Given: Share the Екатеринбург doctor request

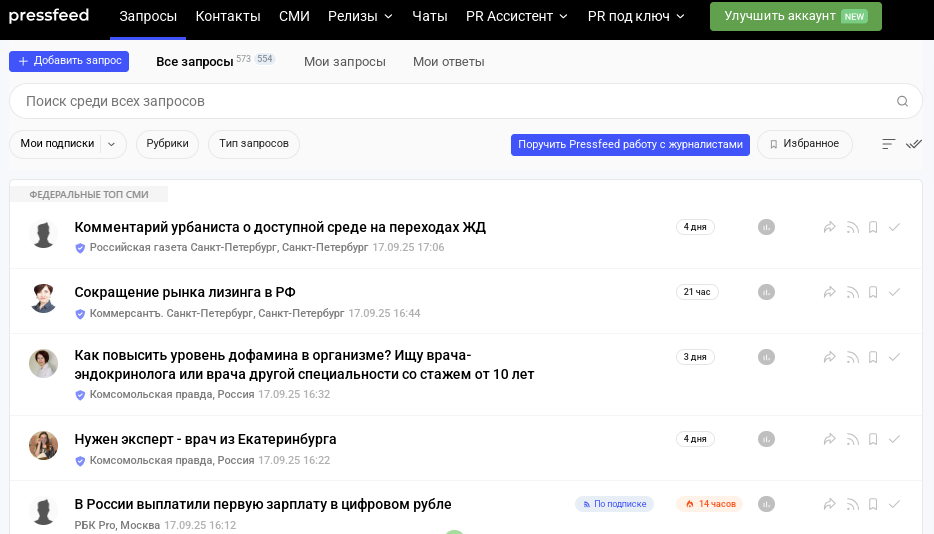Looking at the screenshot, I should coord(830,439).
